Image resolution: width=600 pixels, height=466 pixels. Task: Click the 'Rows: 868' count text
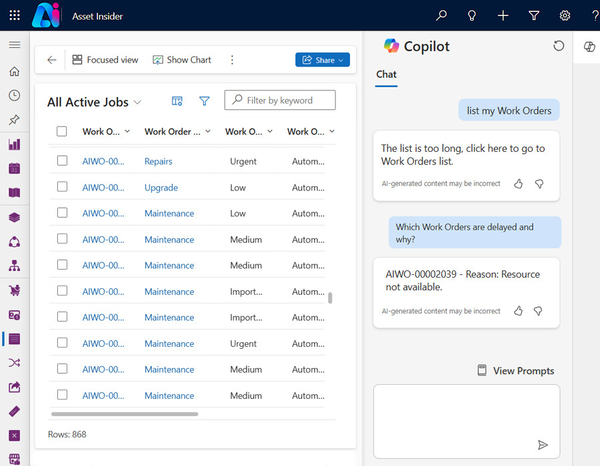click(x=67, y=434)
